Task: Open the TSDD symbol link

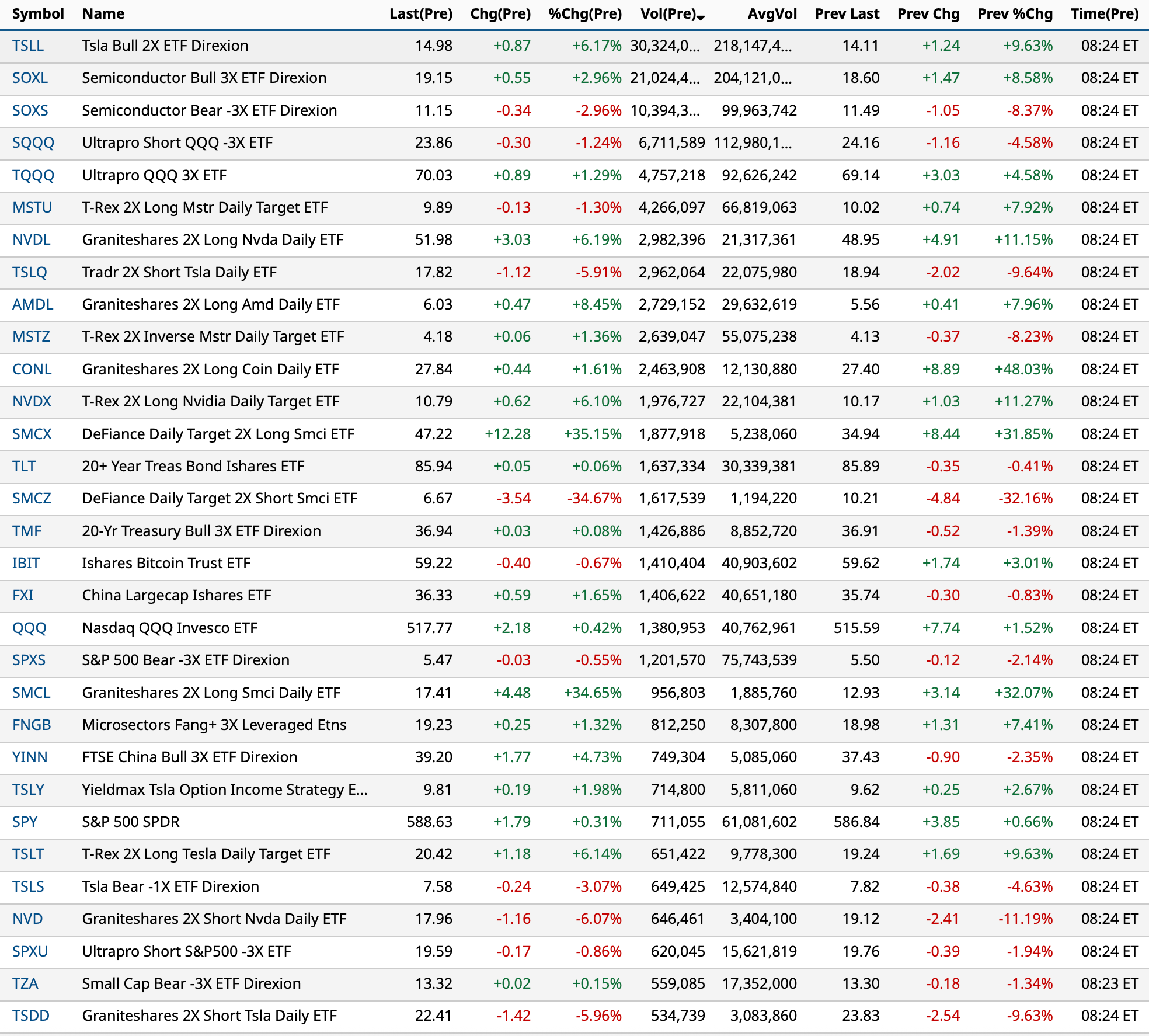Action: point(31,1016)
